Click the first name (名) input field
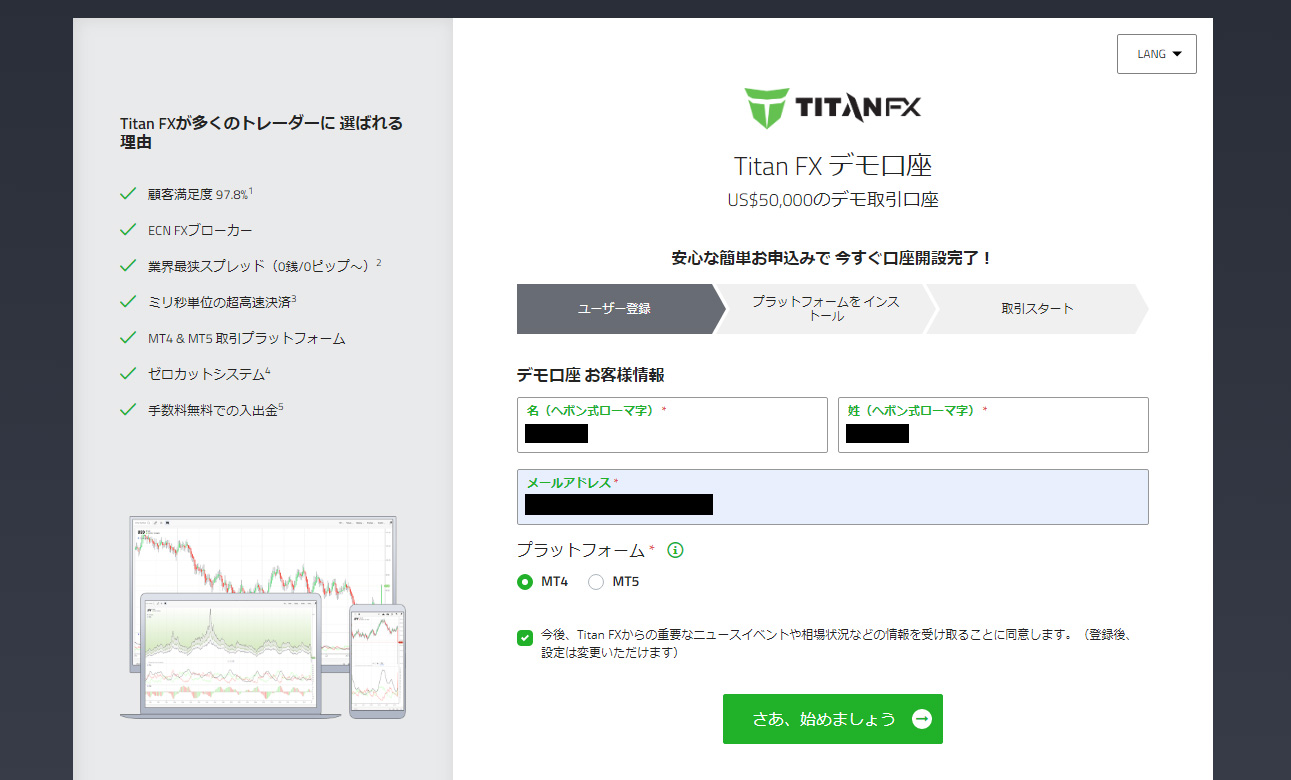The image size is (1291, 780). click(x=672, y=425)
